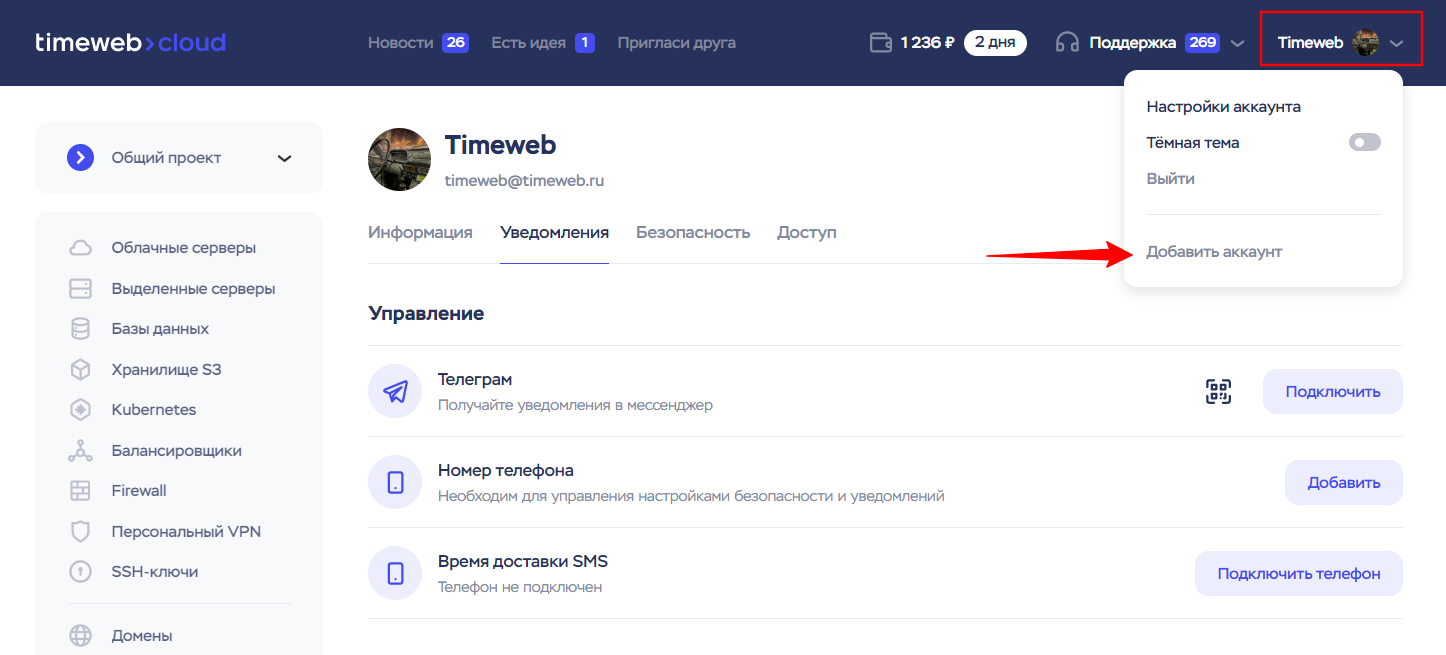Click the Балансировщики icon in sidebar
Image resolution: width=1446 pixels, height=655 pixels.
[80, 451]
